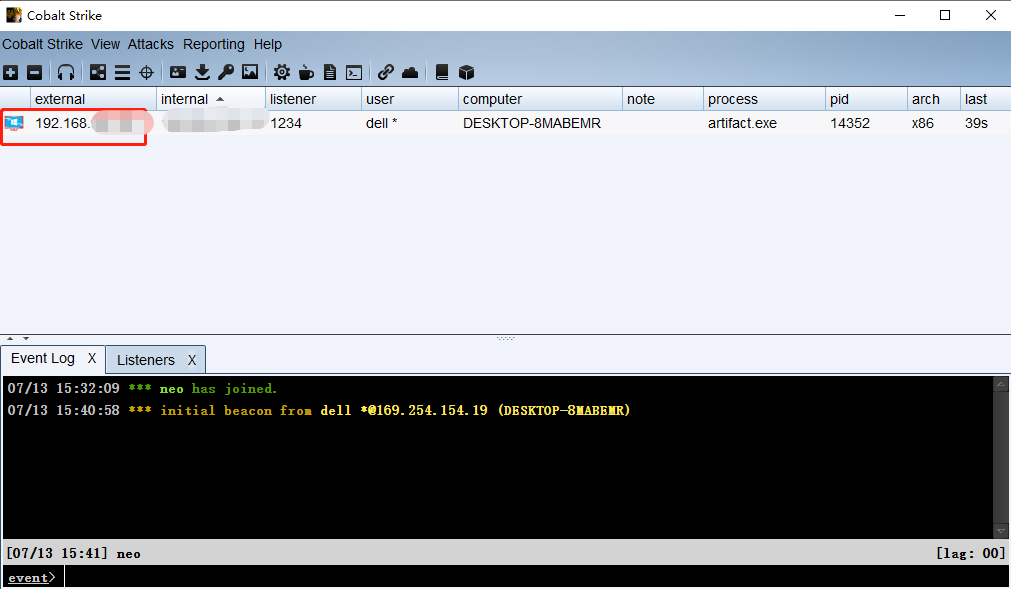Open the Attacks menu
Screen dimensions: 1011x589
150,44
